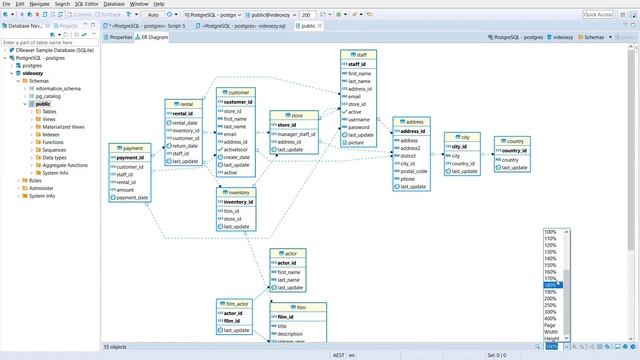Click the Commit toolbar button

(80, 15)
